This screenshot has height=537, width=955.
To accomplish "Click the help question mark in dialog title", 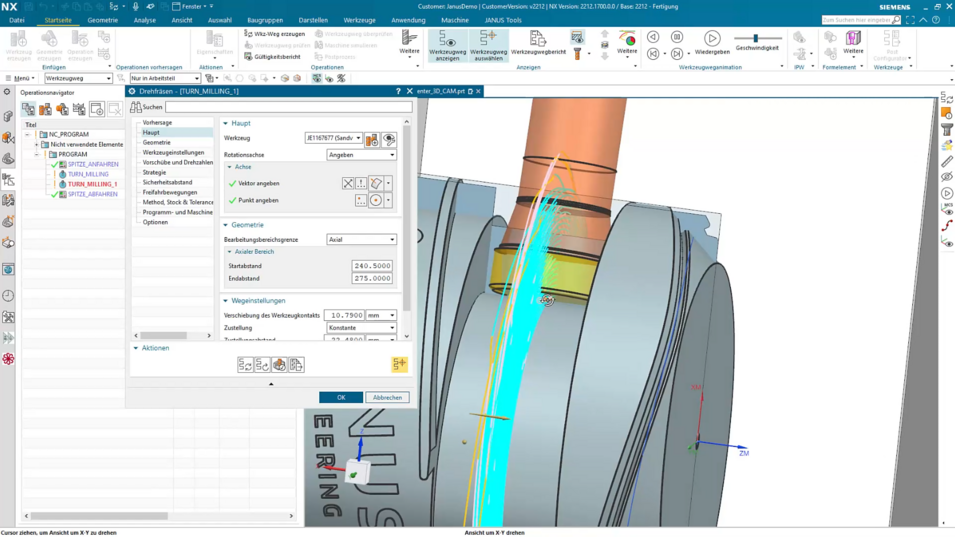I will (x=398, y=91).
